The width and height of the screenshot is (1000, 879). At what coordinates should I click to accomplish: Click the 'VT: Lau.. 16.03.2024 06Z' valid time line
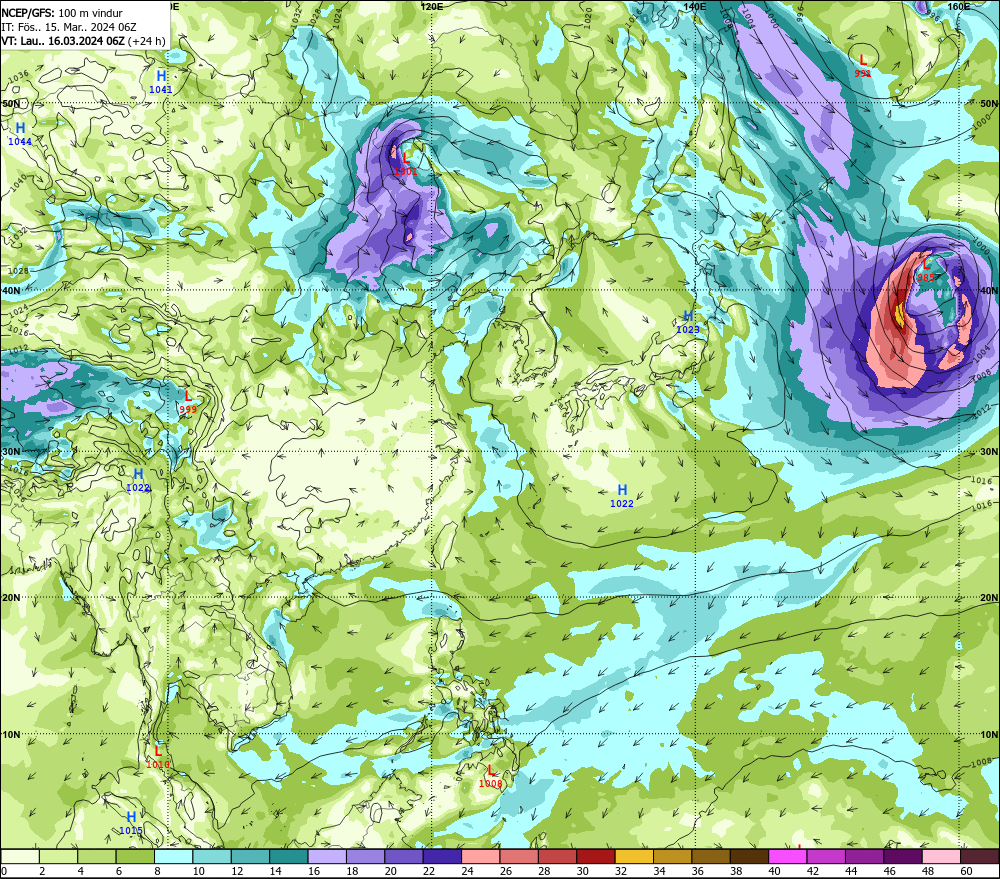pyautogui.click(x=63, y=41)
